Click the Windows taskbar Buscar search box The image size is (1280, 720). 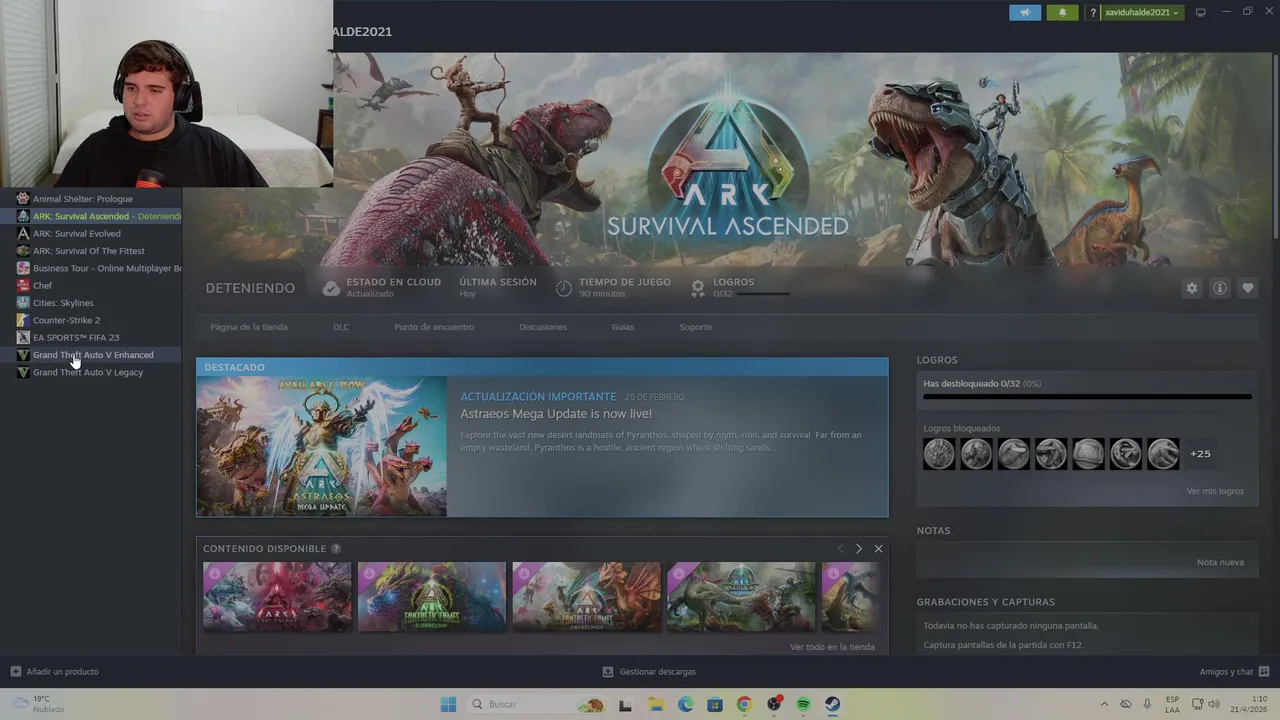[538, 704]
